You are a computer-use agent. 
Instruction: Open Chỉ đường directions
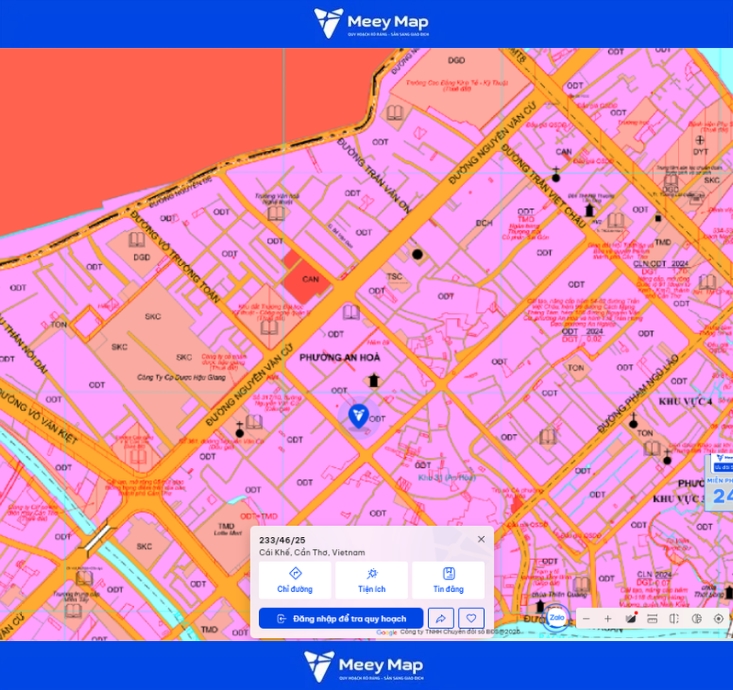point(295,580)
